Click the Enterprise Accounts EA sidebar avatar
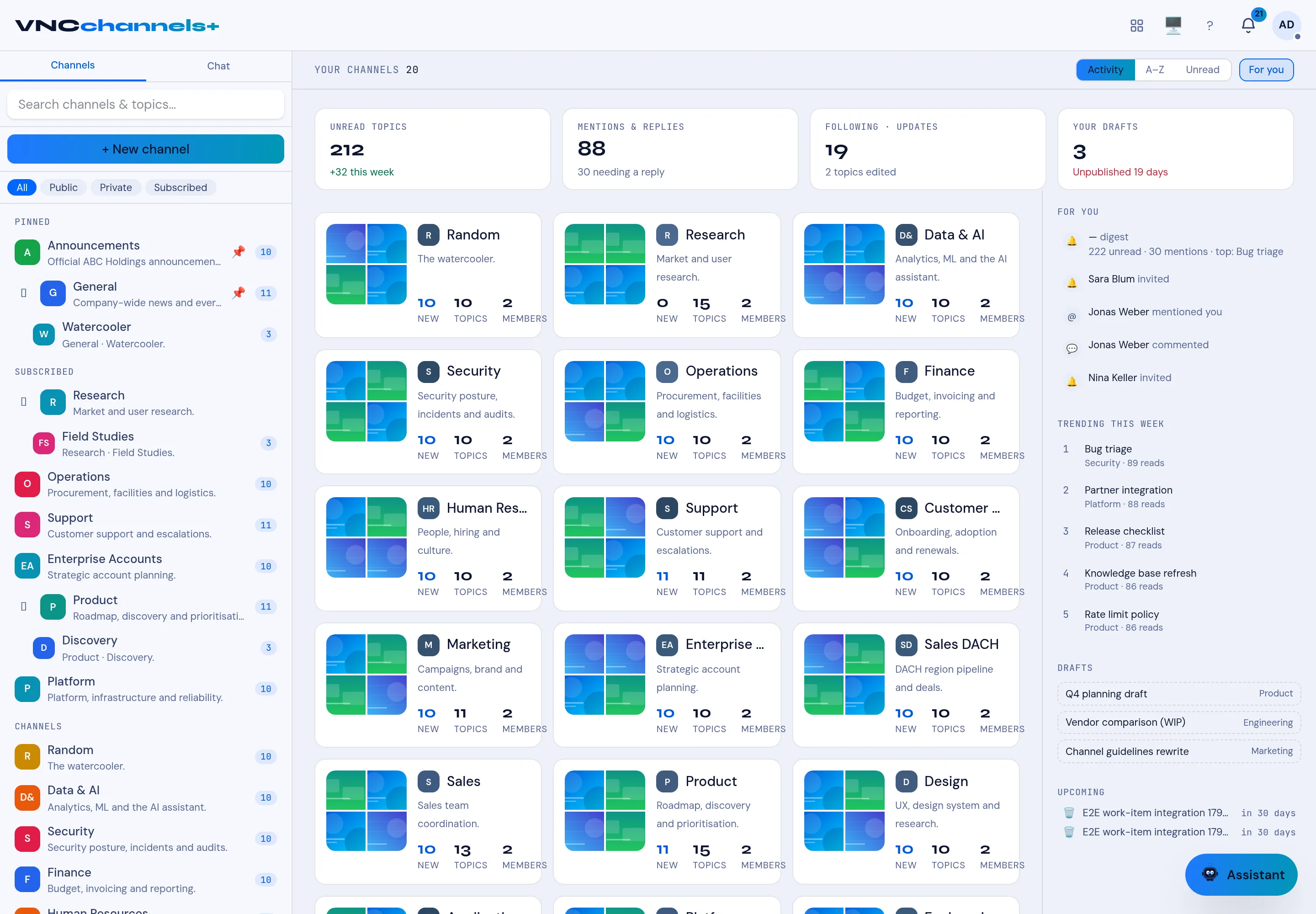1316x914 pixels. [27, 566]
